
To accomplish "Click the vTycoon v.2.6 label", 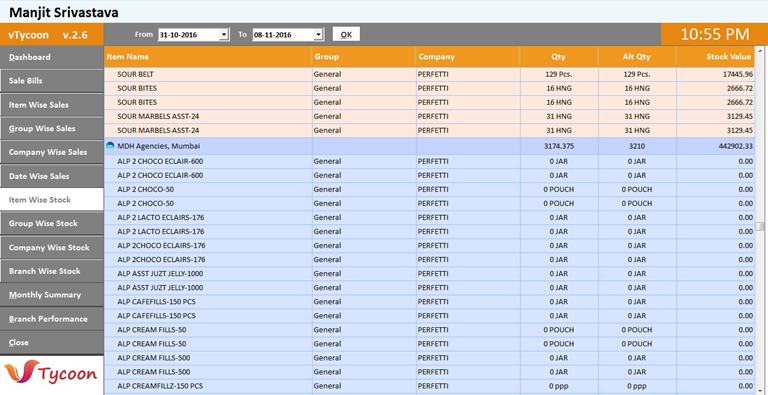I will click(48, 35).
